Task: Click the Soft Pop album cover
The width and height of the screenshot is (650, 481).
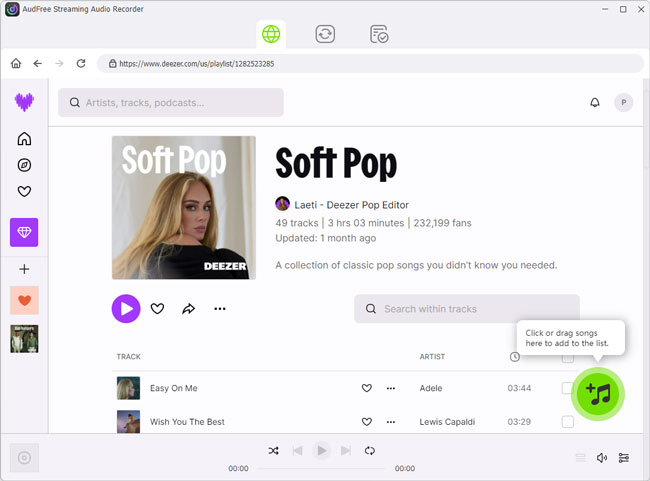Action: (184, 208)
